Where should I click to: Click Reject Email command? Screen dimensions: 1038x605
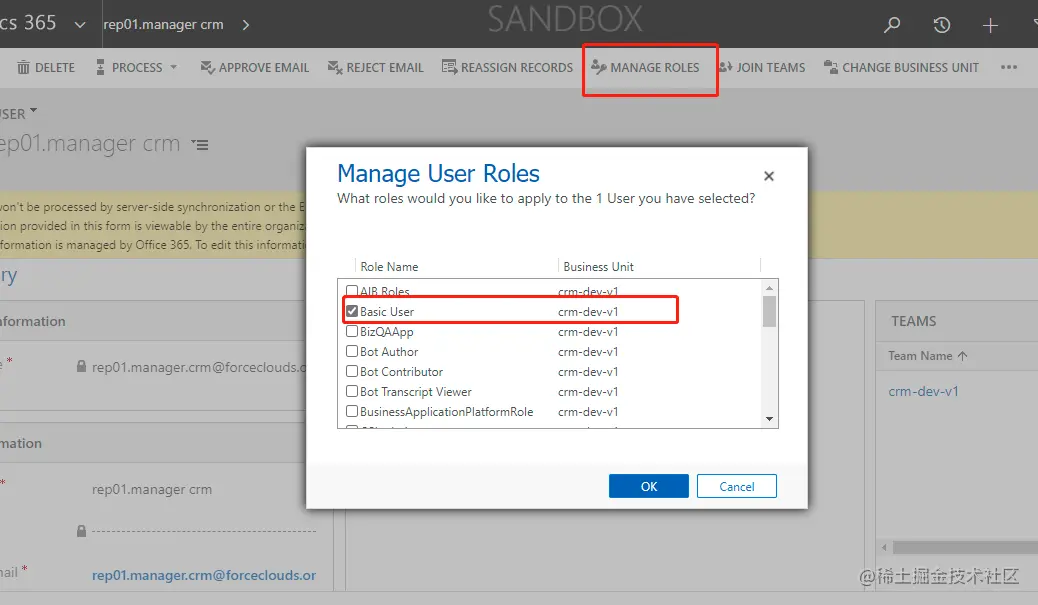coord(375,67)
